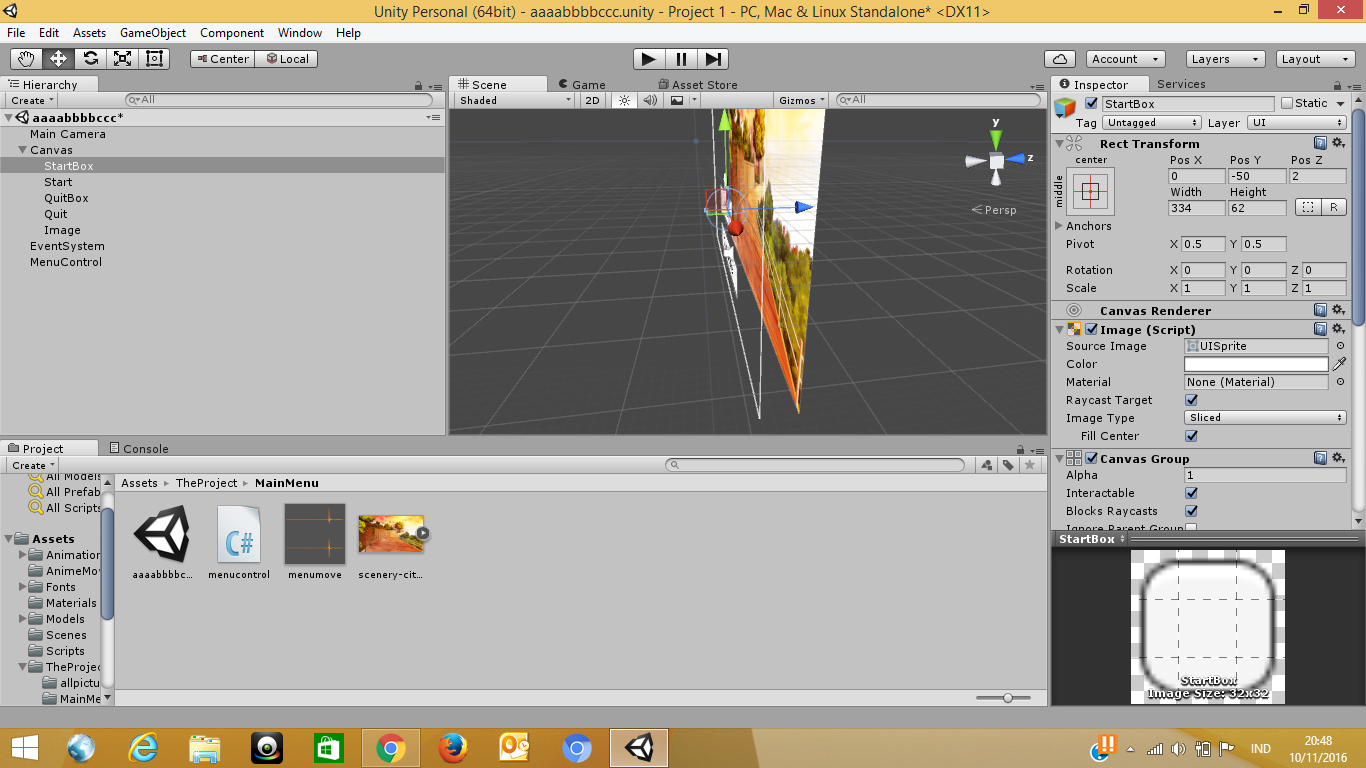Click the white Color swatch field
Screen dimensions: 1366x768
point(1256,364)
